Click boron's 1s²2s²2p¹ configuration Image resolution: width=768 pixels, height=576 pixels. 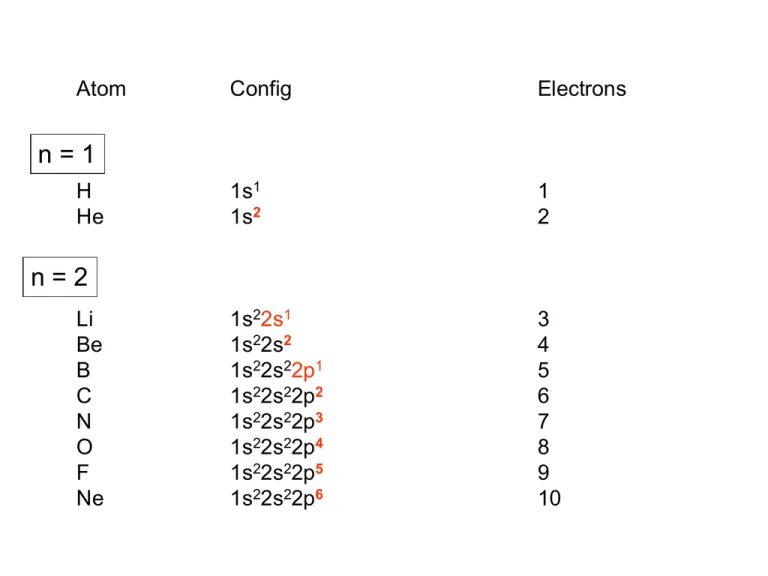(x=277, y=370)
